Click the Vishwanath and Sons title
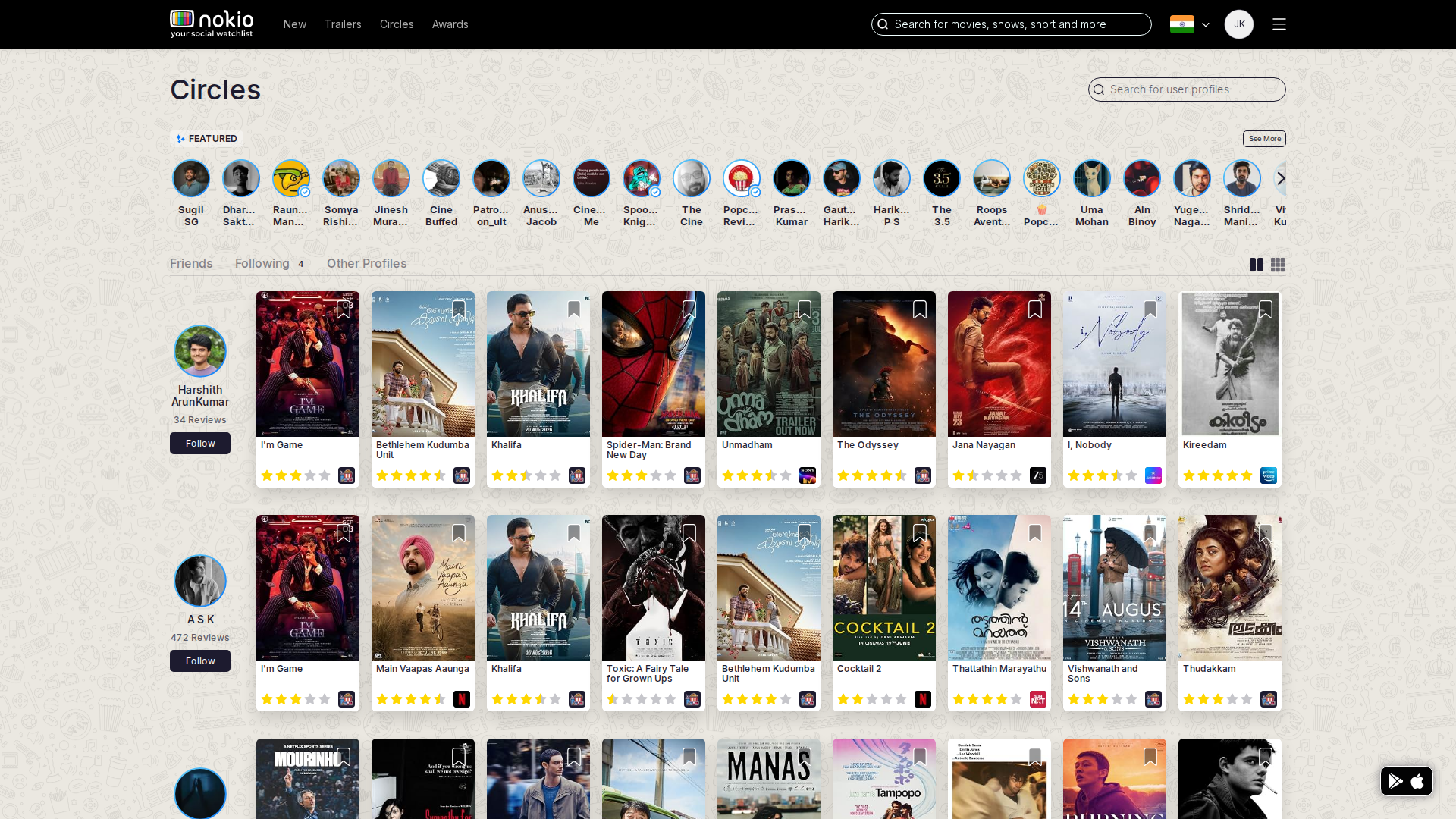1456x819 pixels. click(x=1103, y=673)
